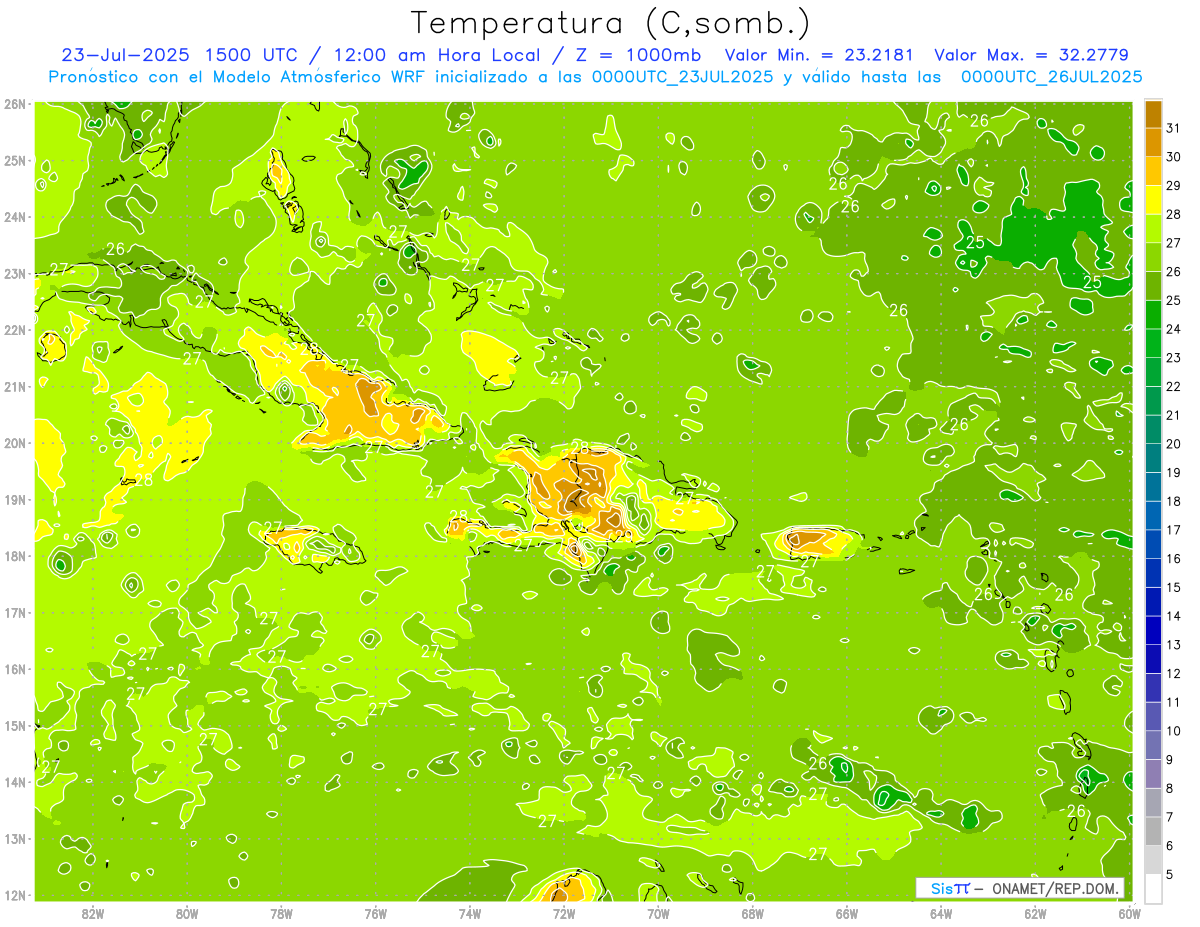This screenshot has width=1200, height=927.
Task: Click the white swatch at the legend bottom
Action: [x=1153, y=888]
